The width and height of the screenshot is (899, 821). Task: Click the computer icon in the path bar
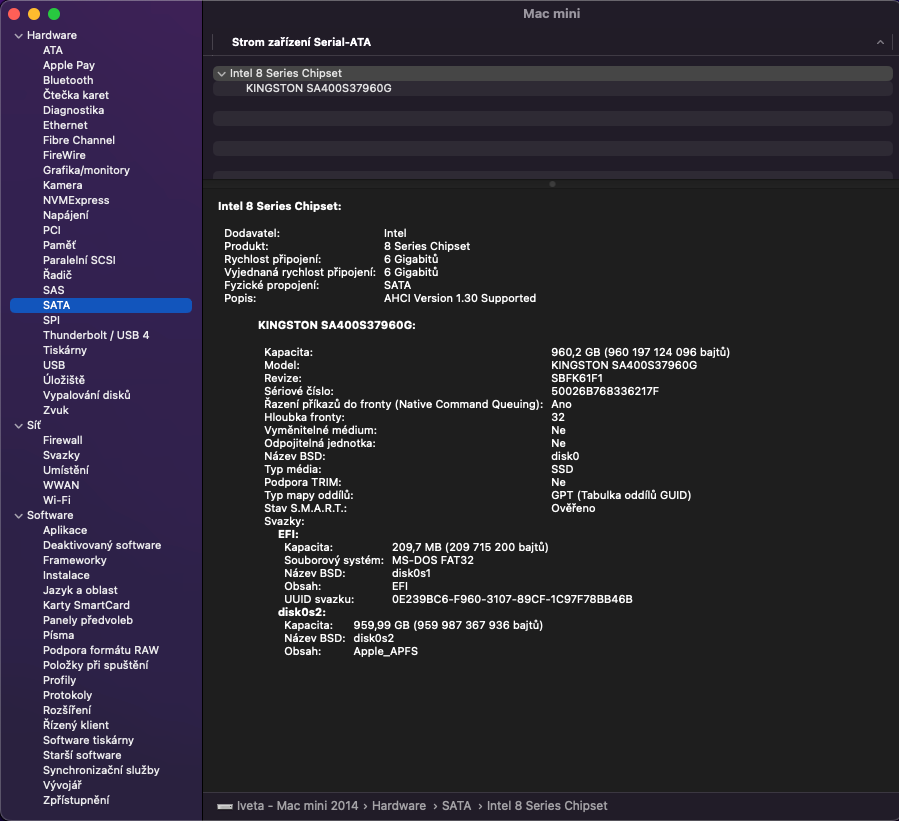225,806
